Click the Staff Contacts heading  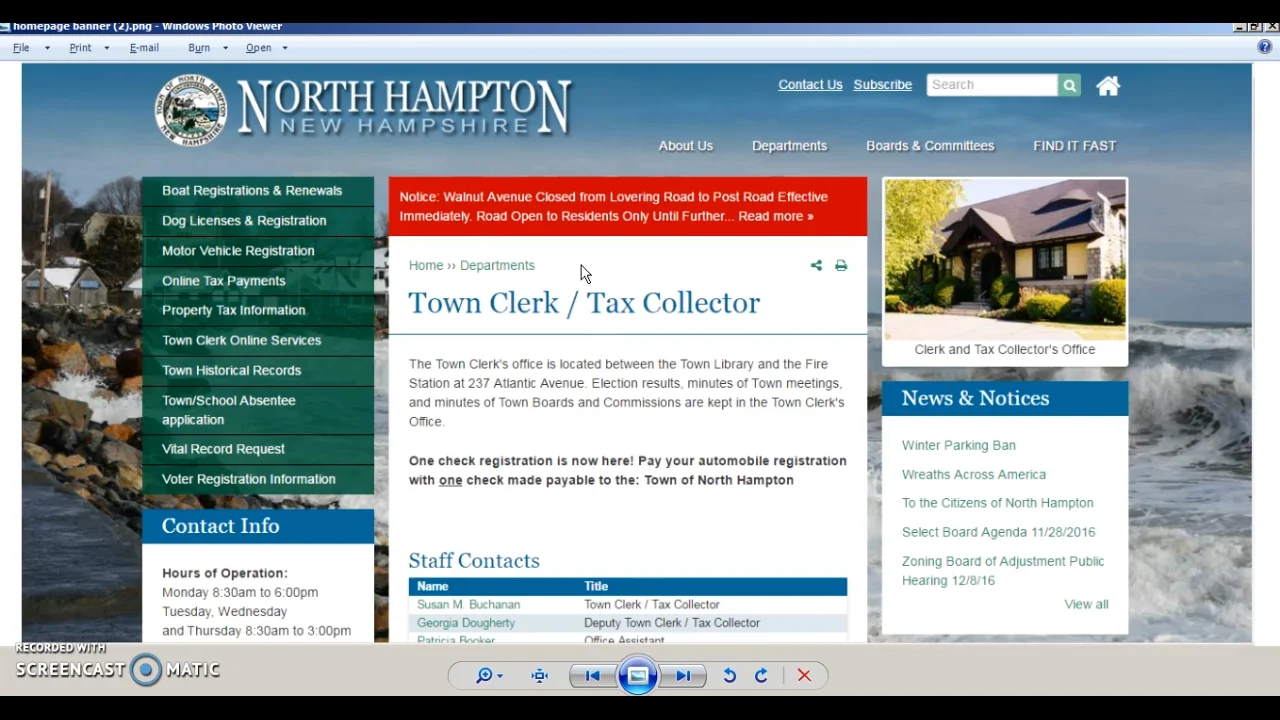coord(474,561)
